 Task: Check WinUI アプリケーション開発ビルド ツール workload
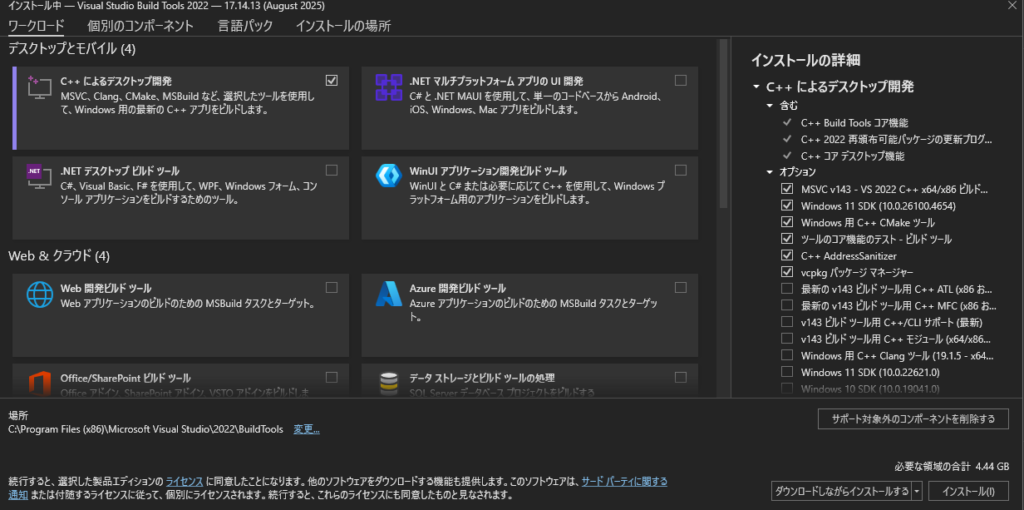(x=680, y=170)
